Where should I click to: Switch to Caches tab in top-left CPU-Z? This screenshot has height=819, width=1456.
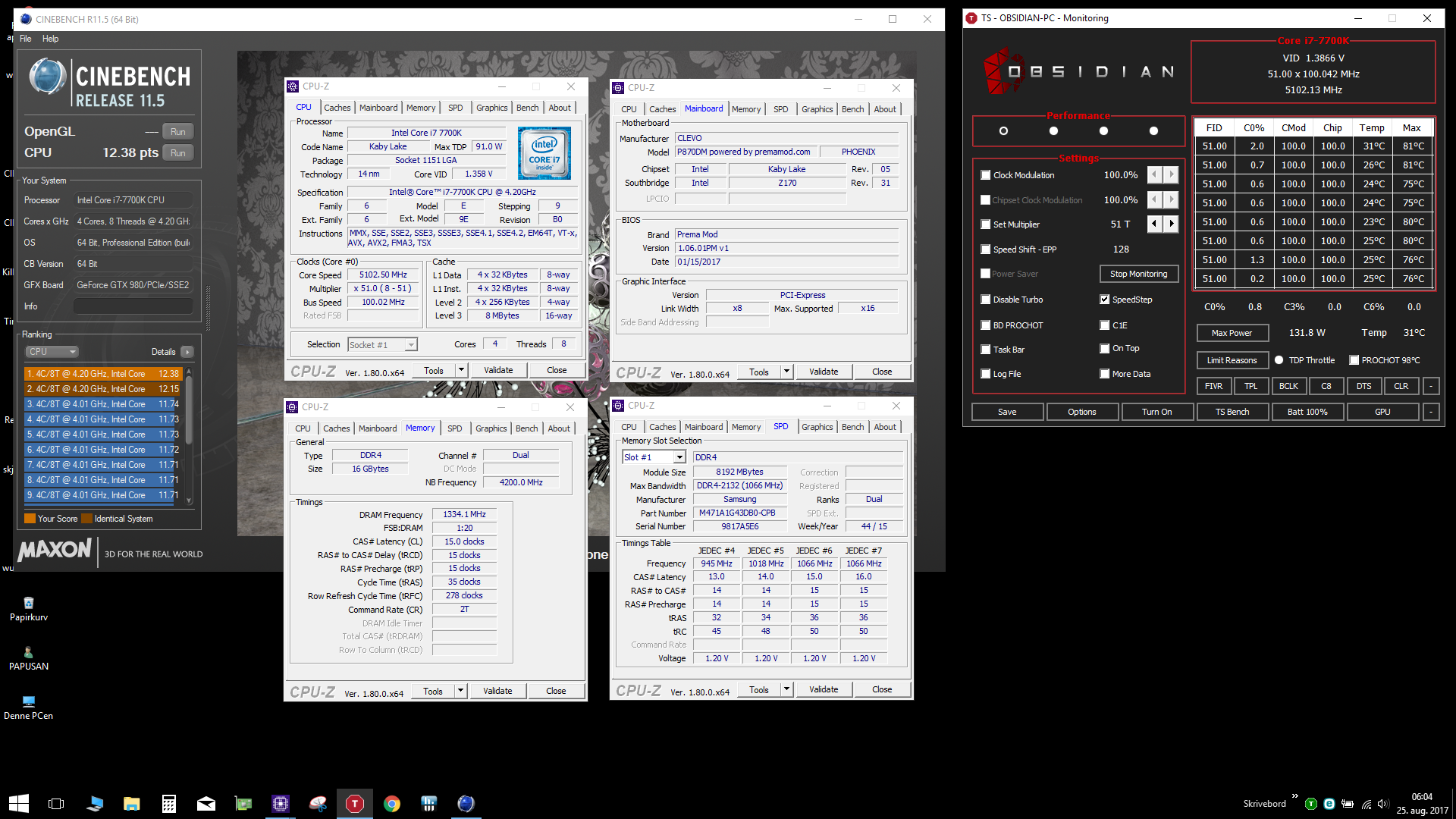pyautogui.click(x=337, y=108)
